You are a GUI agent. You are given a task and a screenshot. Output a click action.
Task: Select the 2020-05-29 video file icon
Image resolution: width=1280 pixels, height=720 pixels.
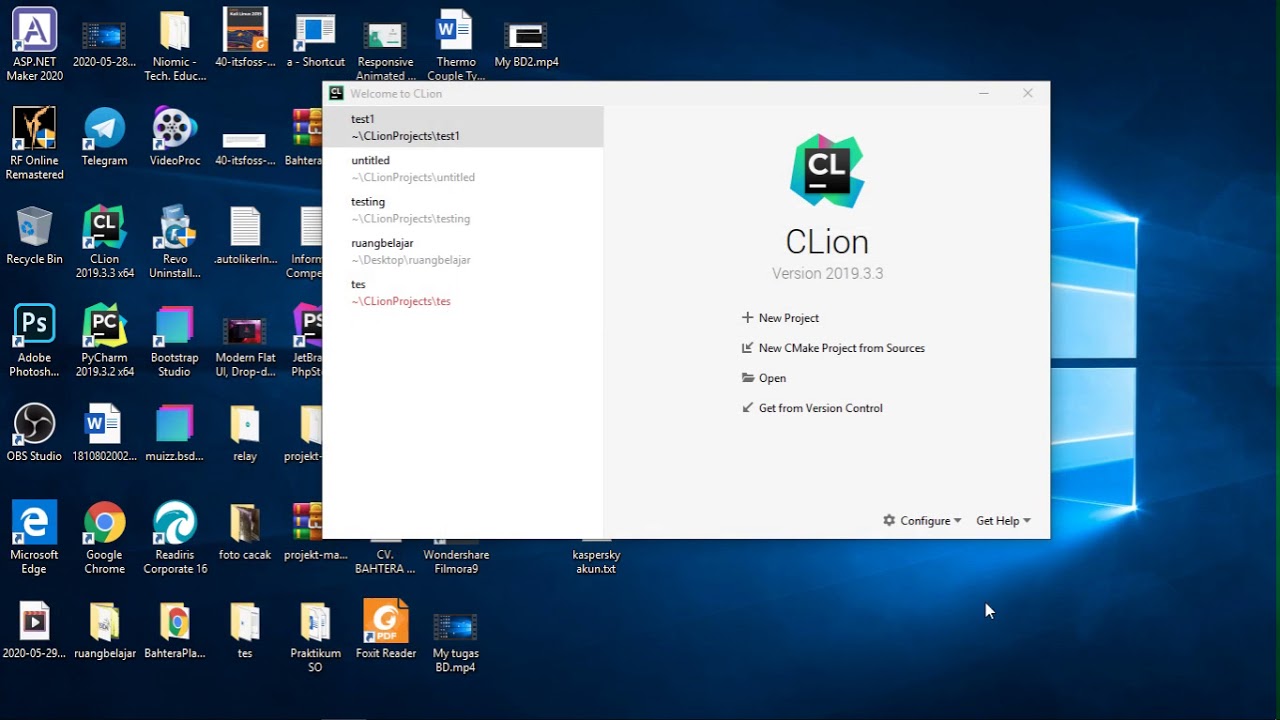tap(34, 630)
